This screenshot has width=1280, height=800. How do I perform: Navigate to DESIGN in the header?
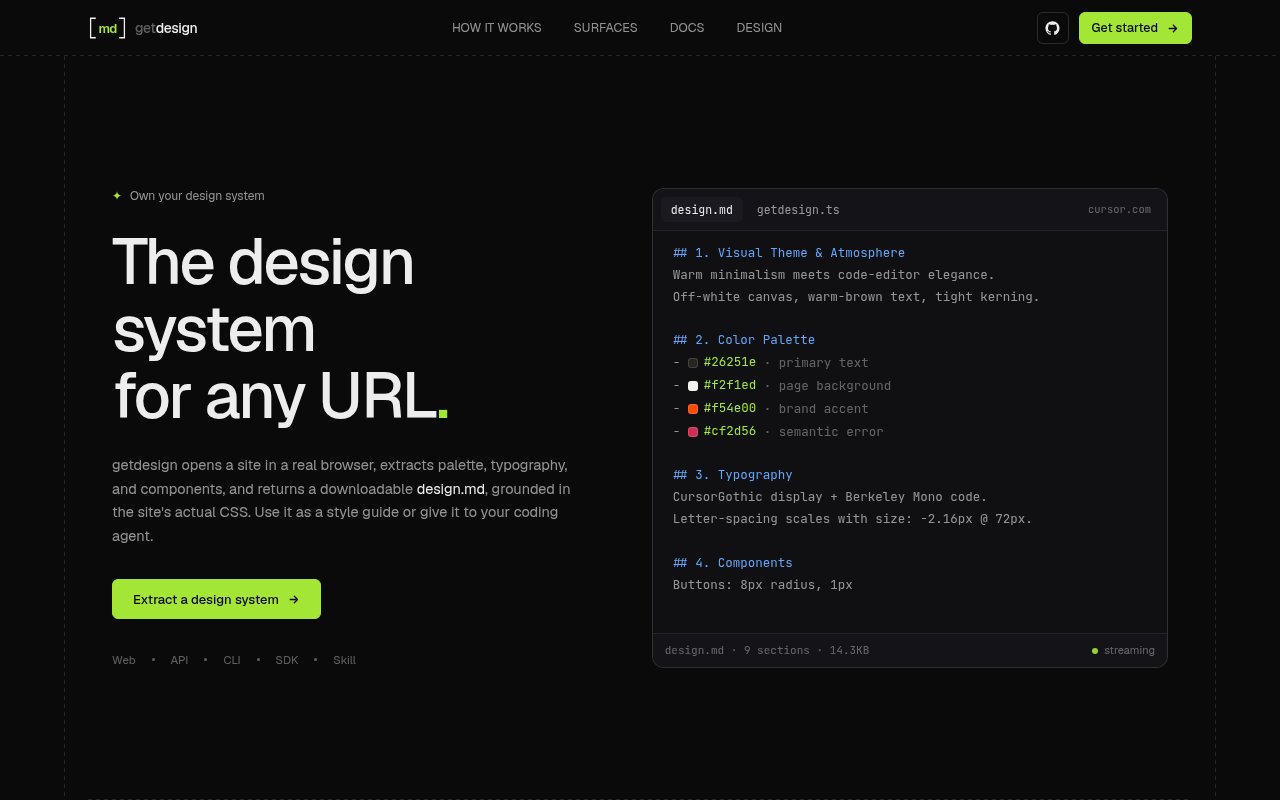pyautogui.click(x=759, y=28)
